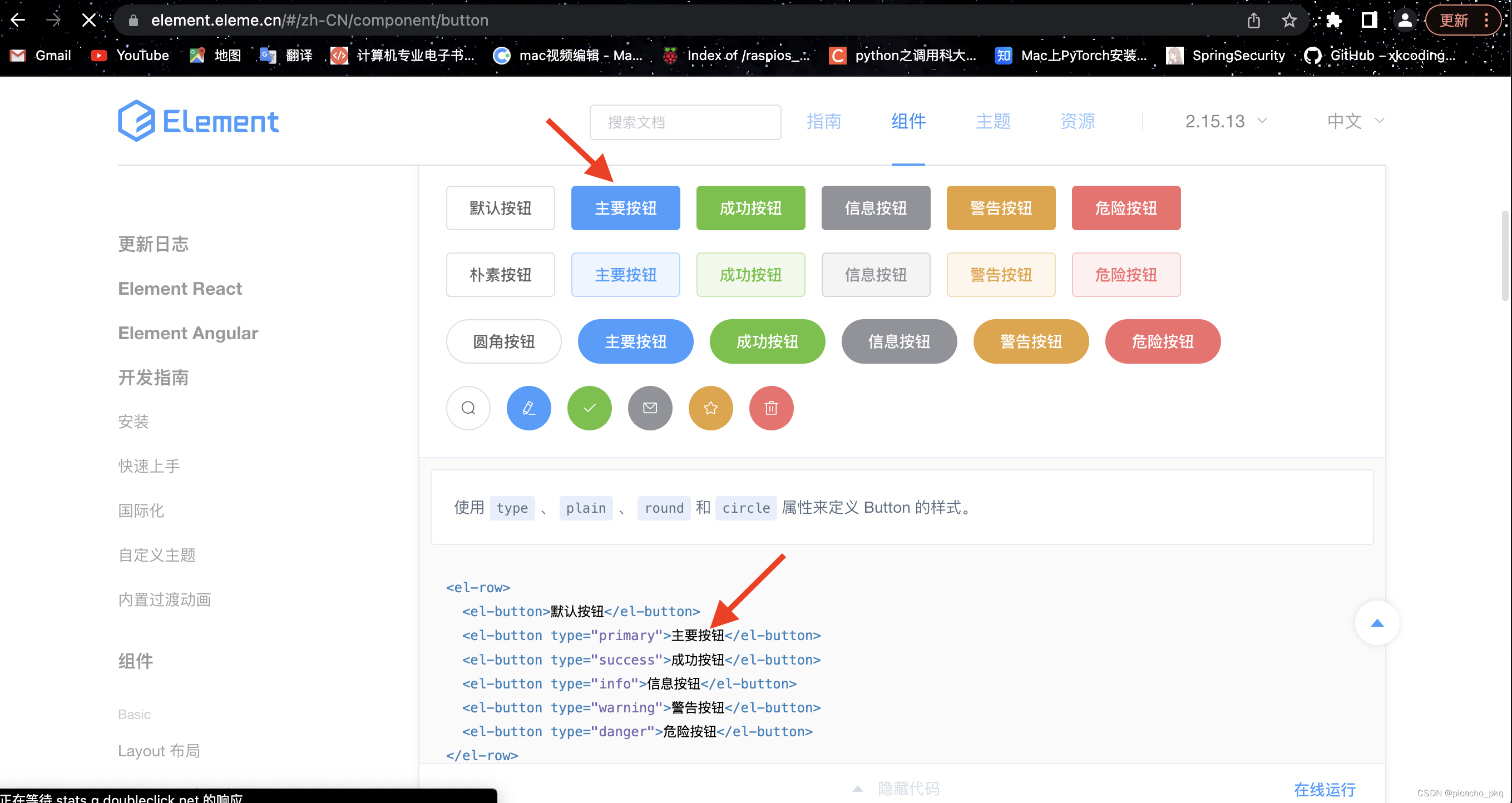
Task: Click the back-to-top arrow circle button
Action: (1376, 623)
